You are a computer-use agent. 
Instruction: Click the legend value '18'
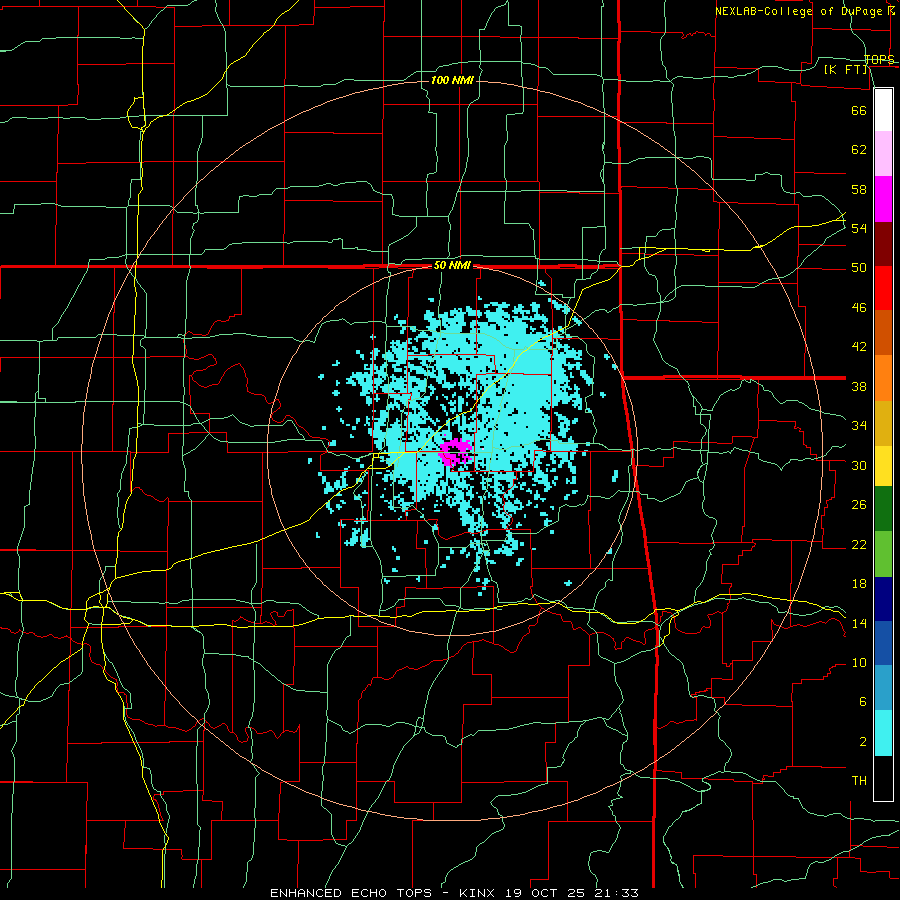coord(859,584)
